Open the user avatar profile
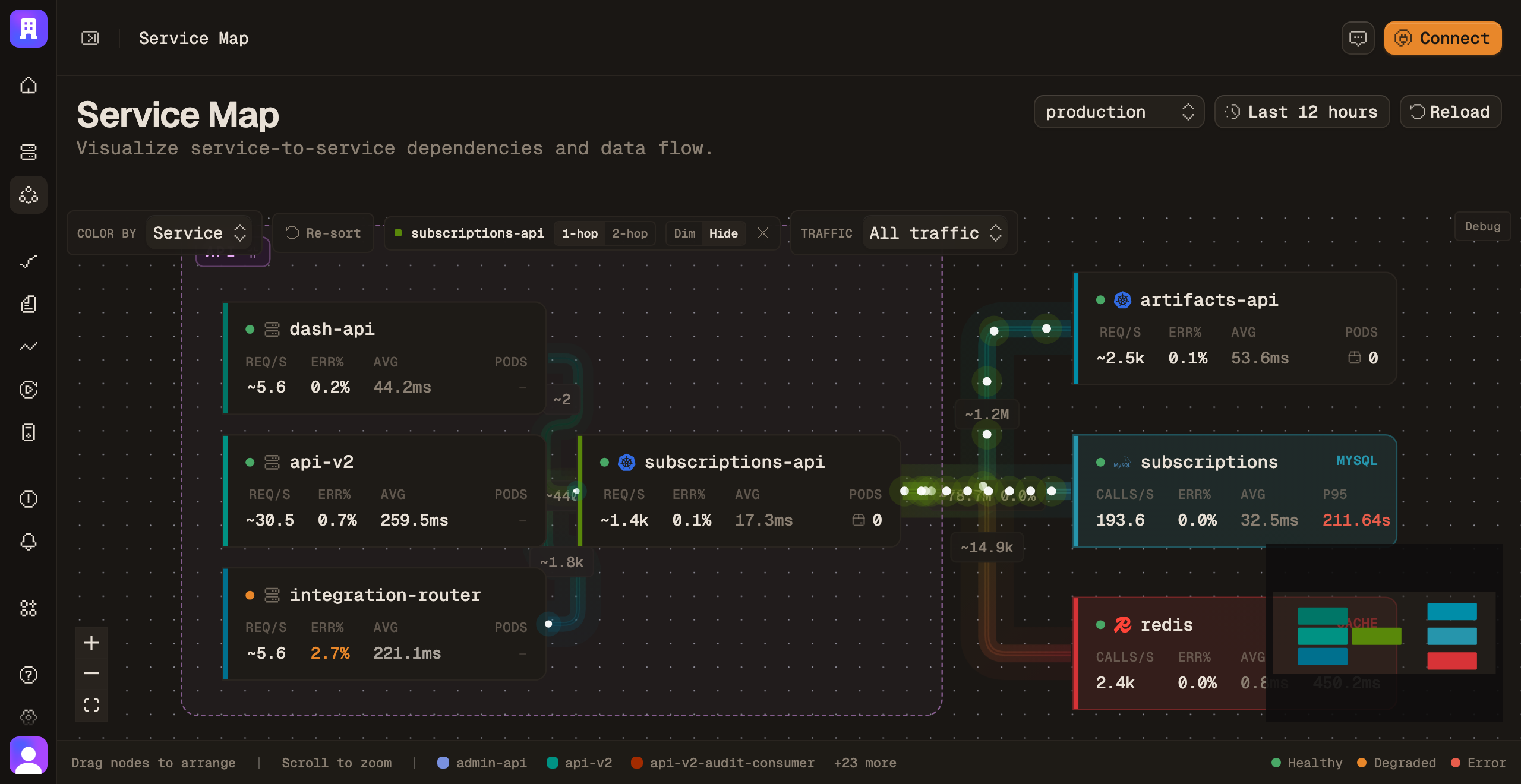 (x=29, y=755)
